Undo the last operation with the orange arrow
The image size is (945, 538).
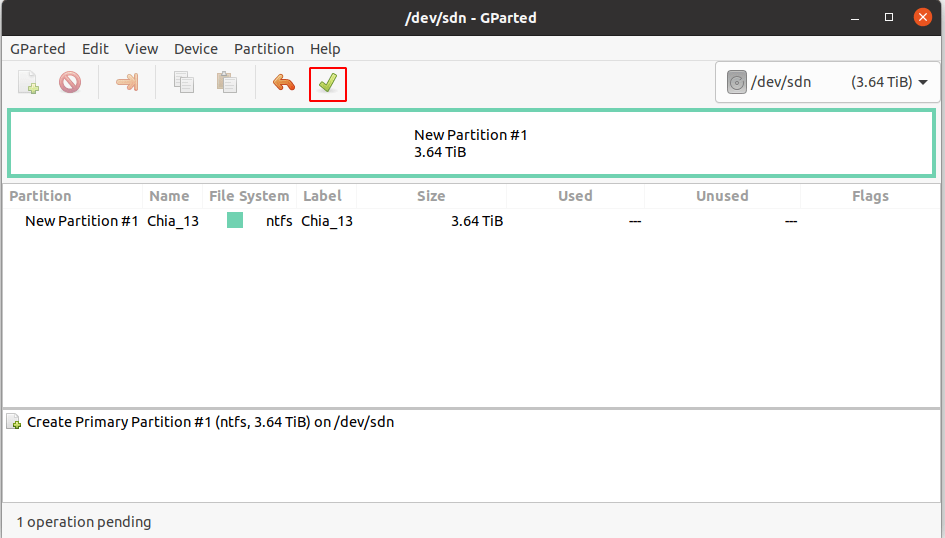(283, 83)
